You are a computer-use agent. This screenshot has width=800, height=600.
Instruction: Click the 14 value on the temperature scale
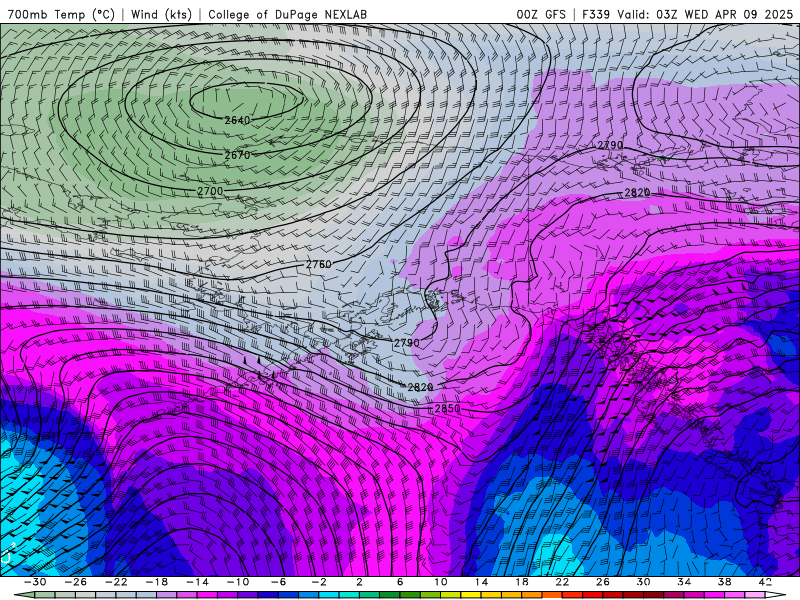click(x=481, y=582)
